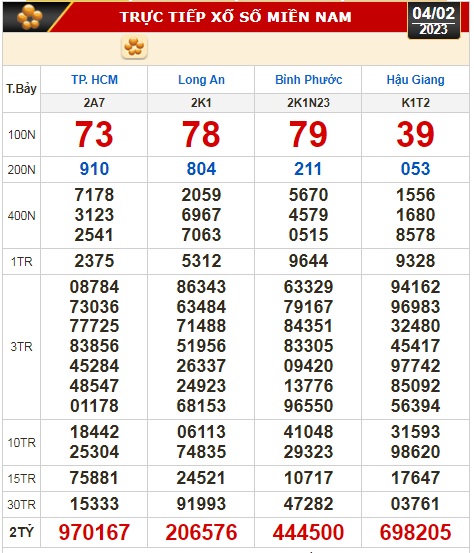This screenshot has width=474, height=553.
Task: Click the jackpot number 698205
Action: pos(415,532)
